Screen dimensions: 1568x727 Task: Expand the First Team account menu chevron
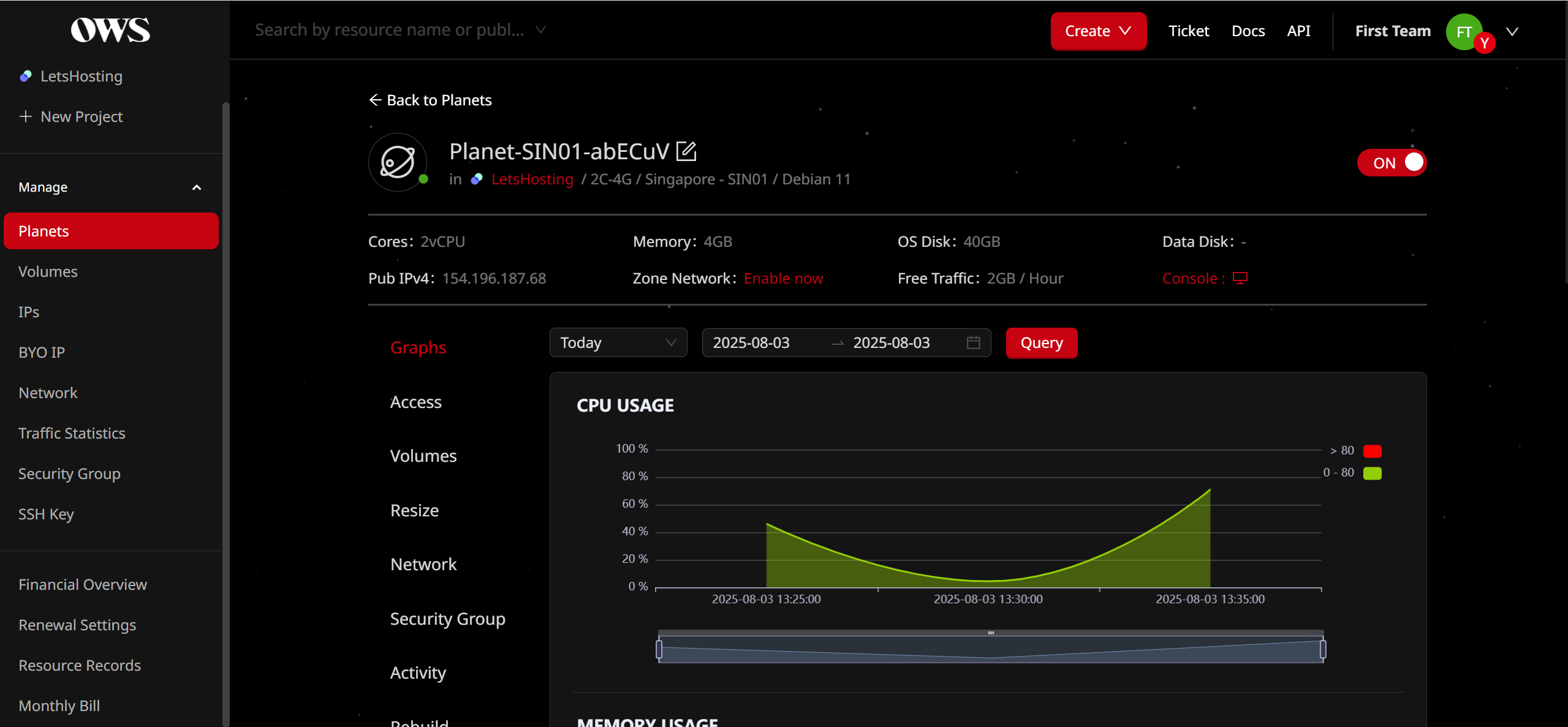1512,31
